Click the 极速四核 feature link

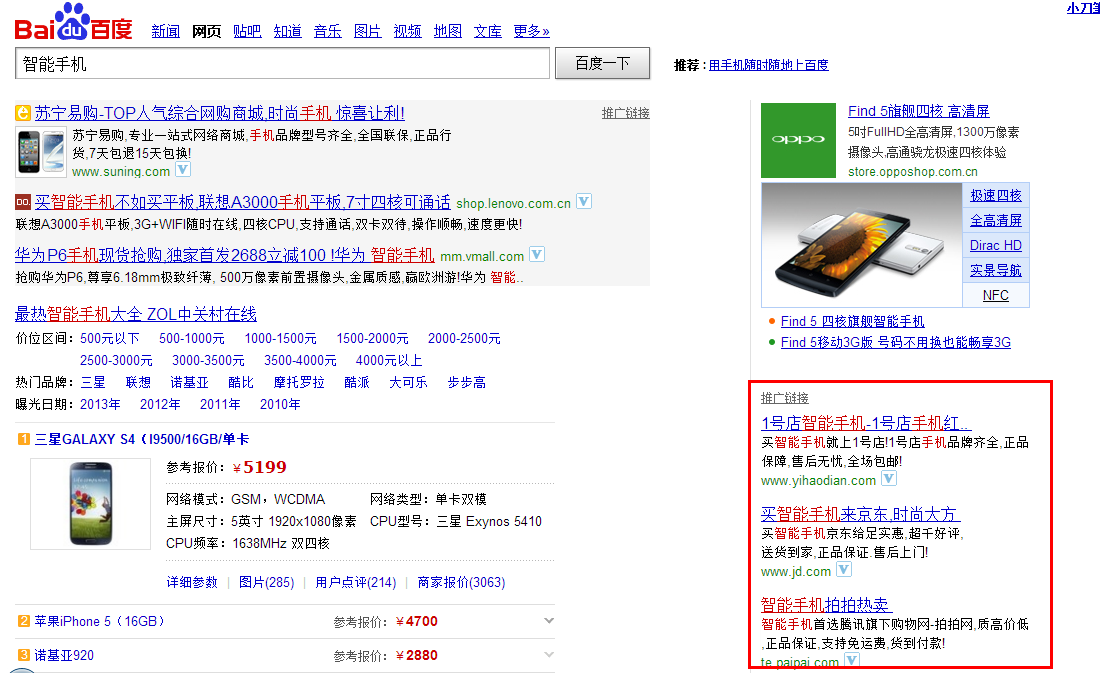pyautogui.click(x=995, y=195)
